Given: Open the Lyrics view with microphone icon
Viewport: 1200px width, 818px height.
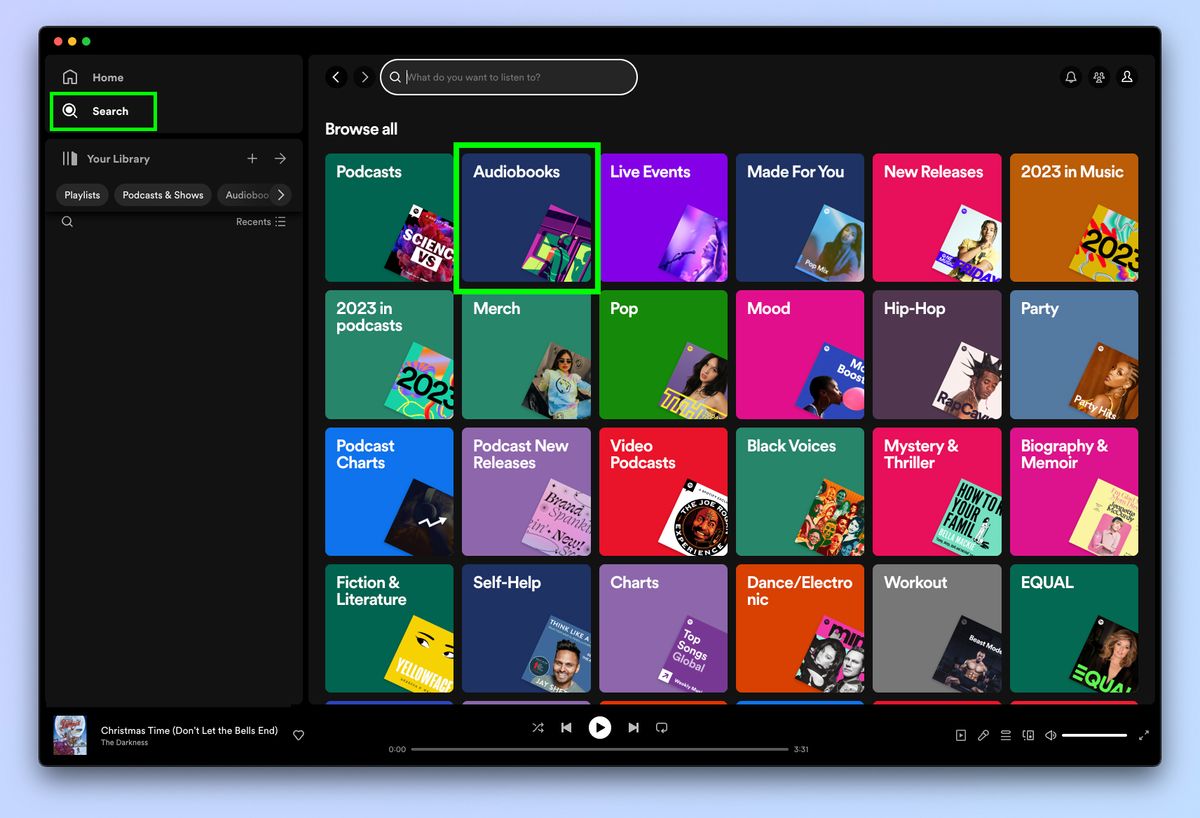Looking at the screenshot, I should click(982, 735).
